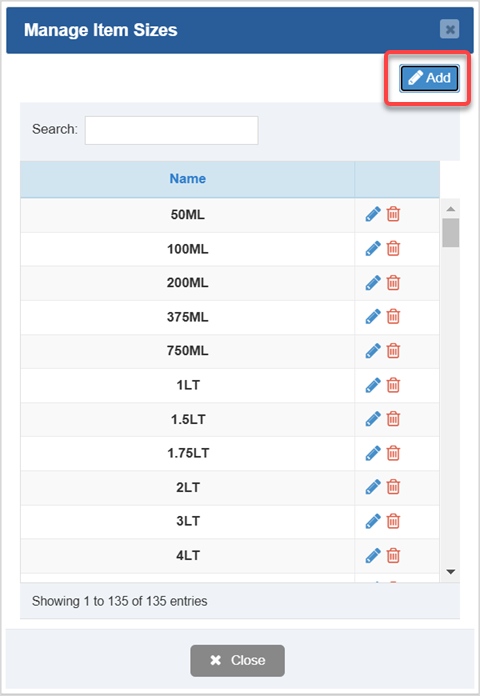Select the 375ML name cell
The height and width of the screenshot is (696, 480).
pos(187,317)
